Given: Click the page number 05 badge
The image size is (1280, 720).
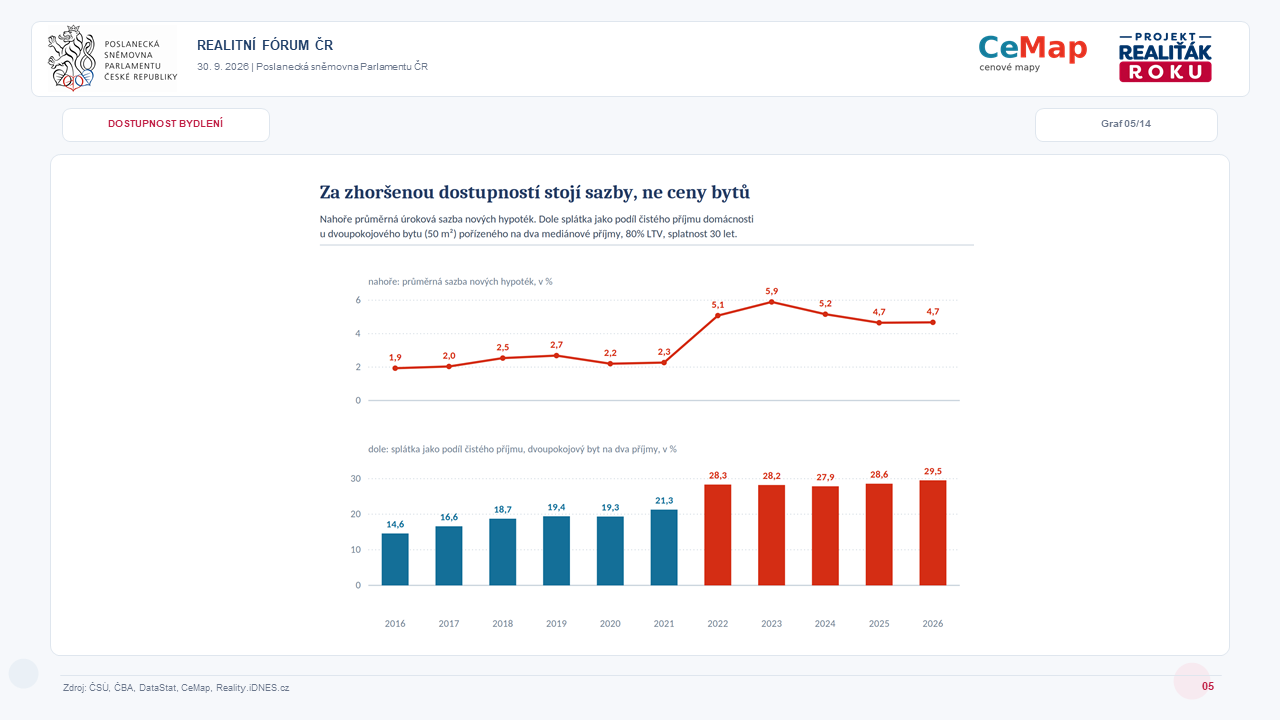Looking at the screenshot, I should click(x=1208, y=687).
